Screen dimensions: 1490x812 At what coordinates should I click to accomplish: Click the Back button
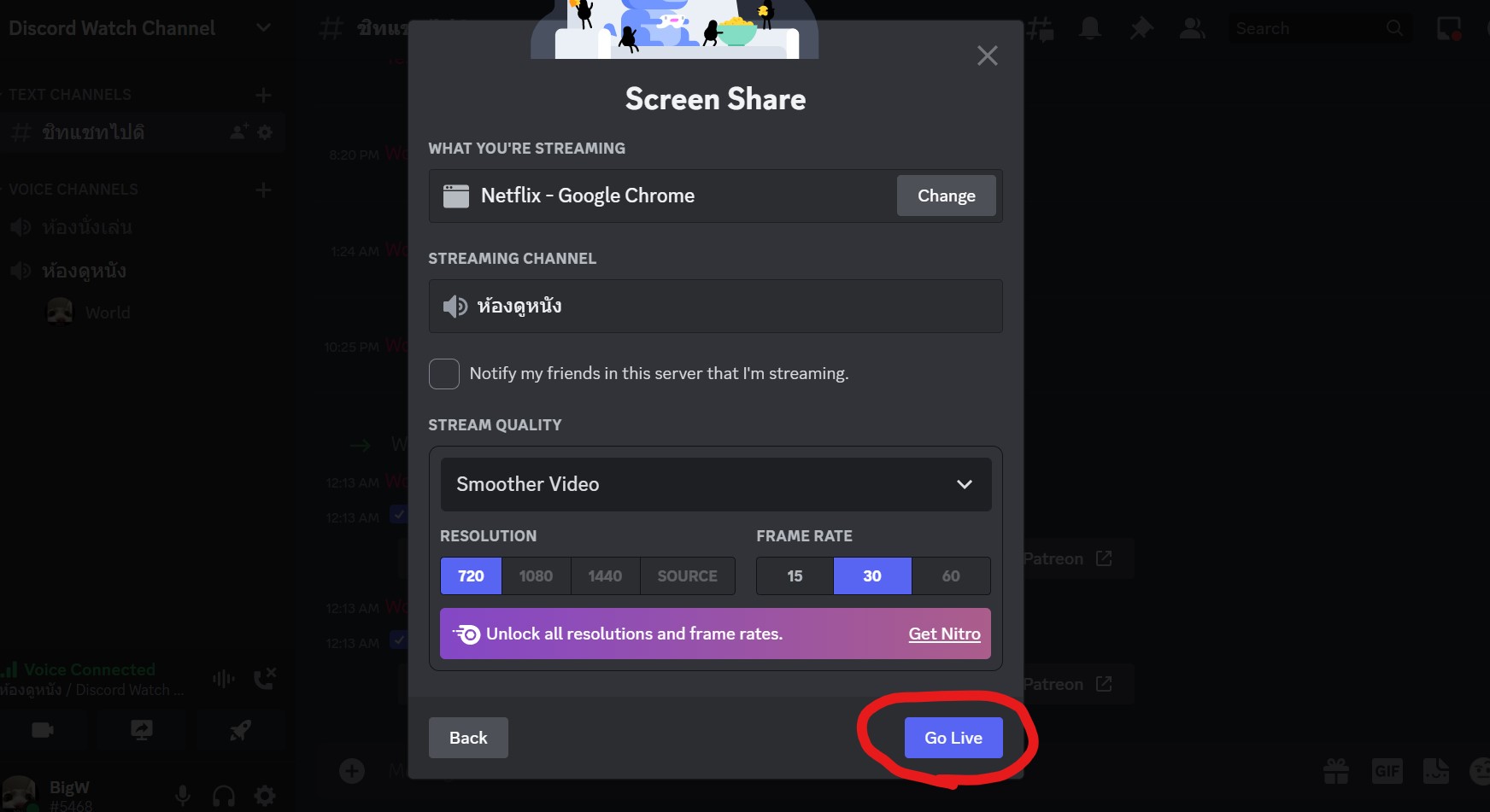coord(468,738)
